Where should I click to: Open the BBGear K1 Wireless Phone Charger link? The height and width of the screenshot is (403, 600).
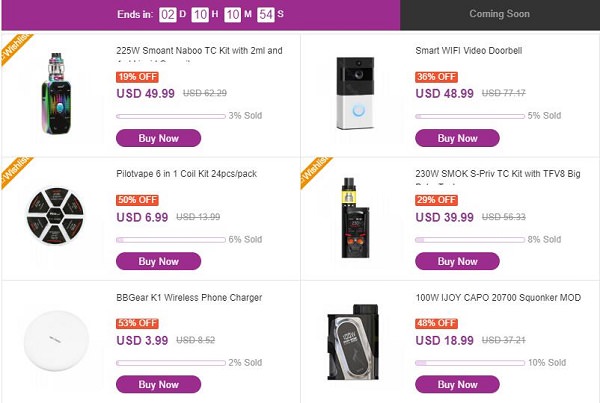pyautogui.click(x=189, y=297)
